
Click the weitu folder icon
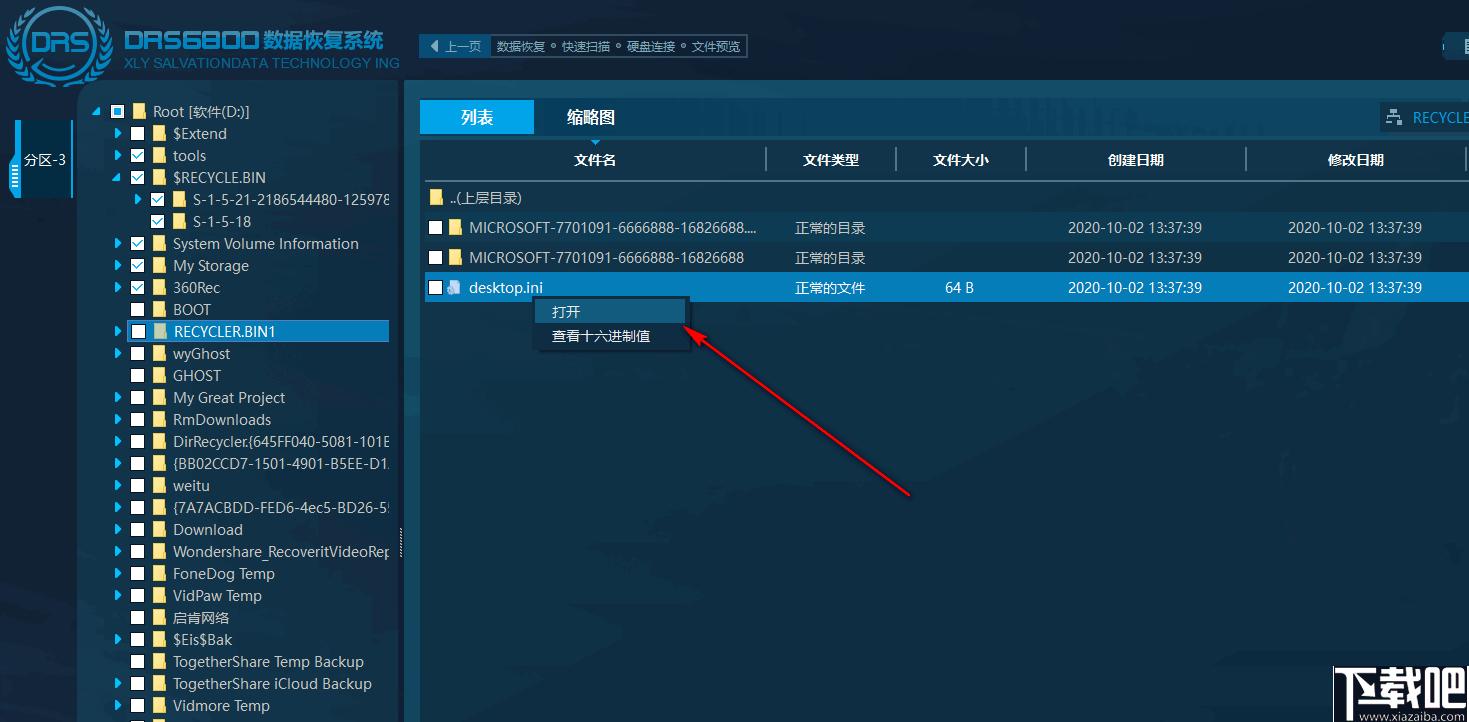pos(160,486)
